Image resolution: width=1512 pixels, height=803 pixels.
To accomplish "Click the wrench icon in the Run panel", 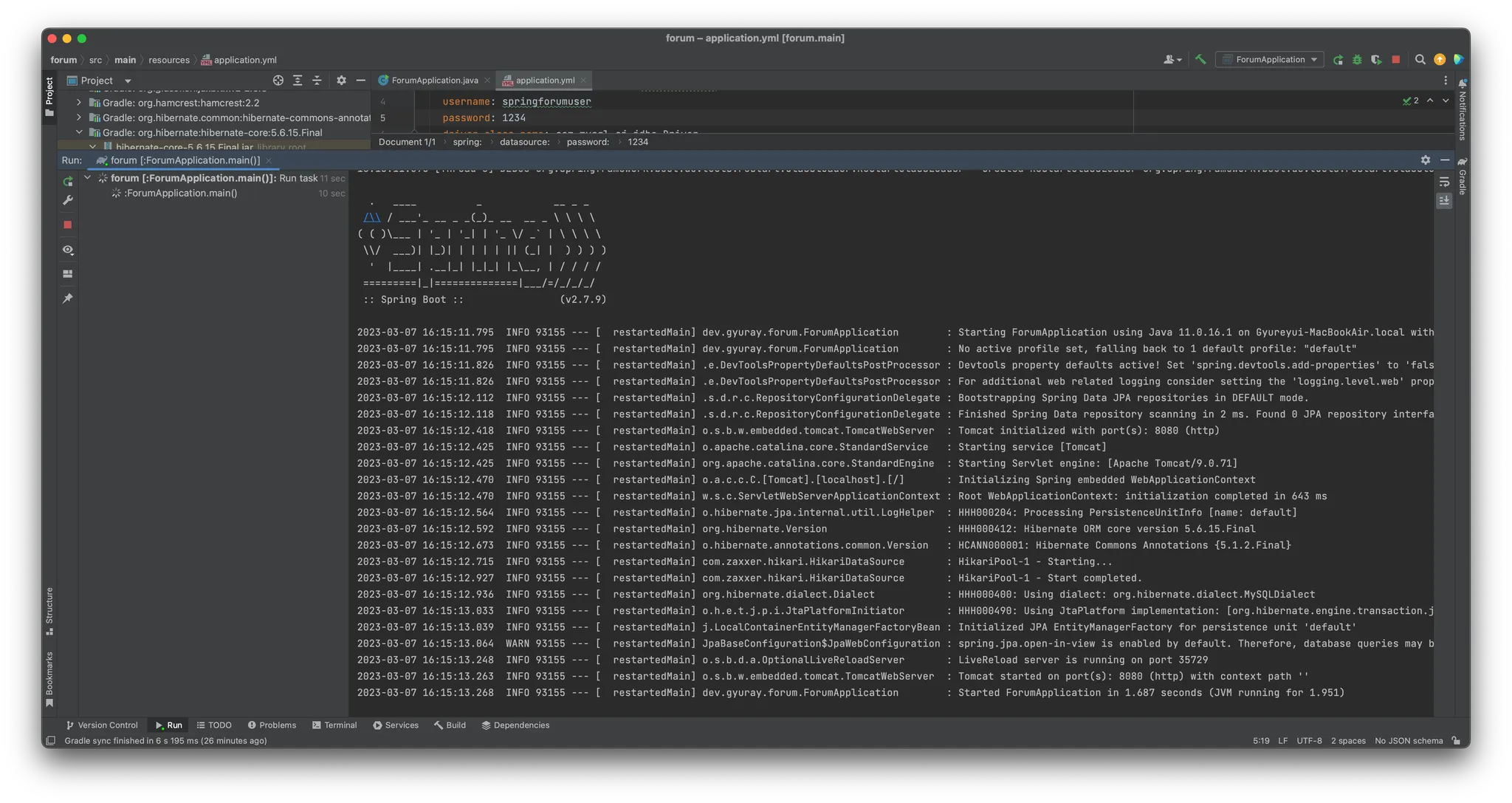I will tap(68, 200).
